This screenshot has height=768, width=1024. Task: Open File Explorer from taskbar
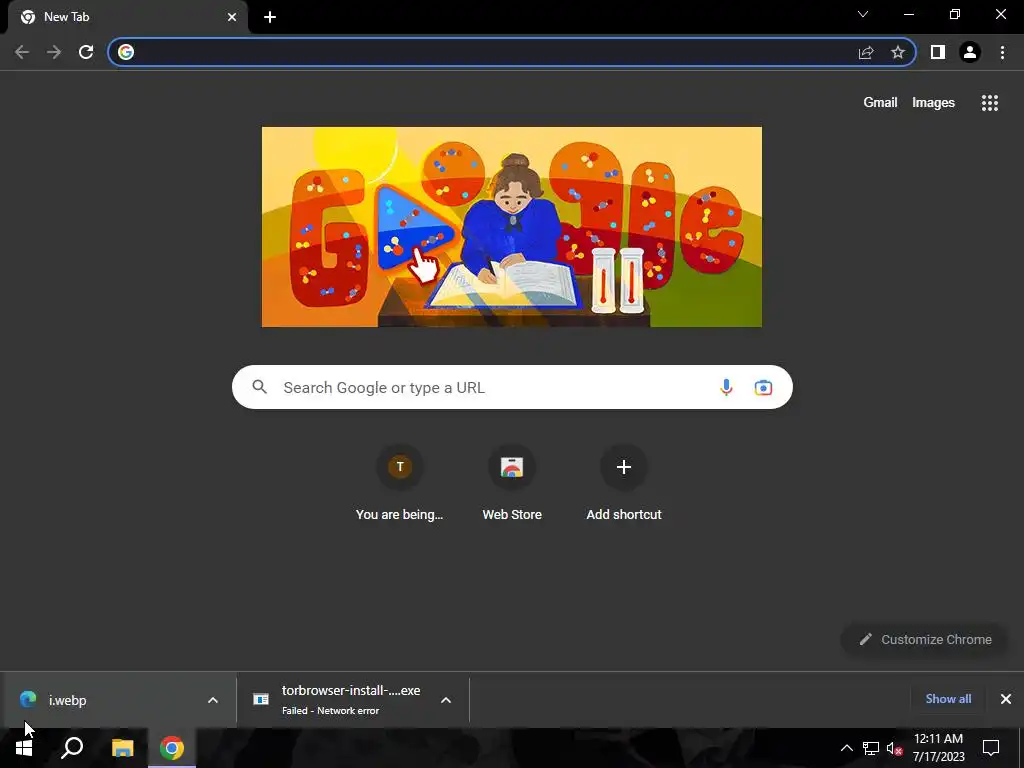pyautogui.click(x=122, y=748)
